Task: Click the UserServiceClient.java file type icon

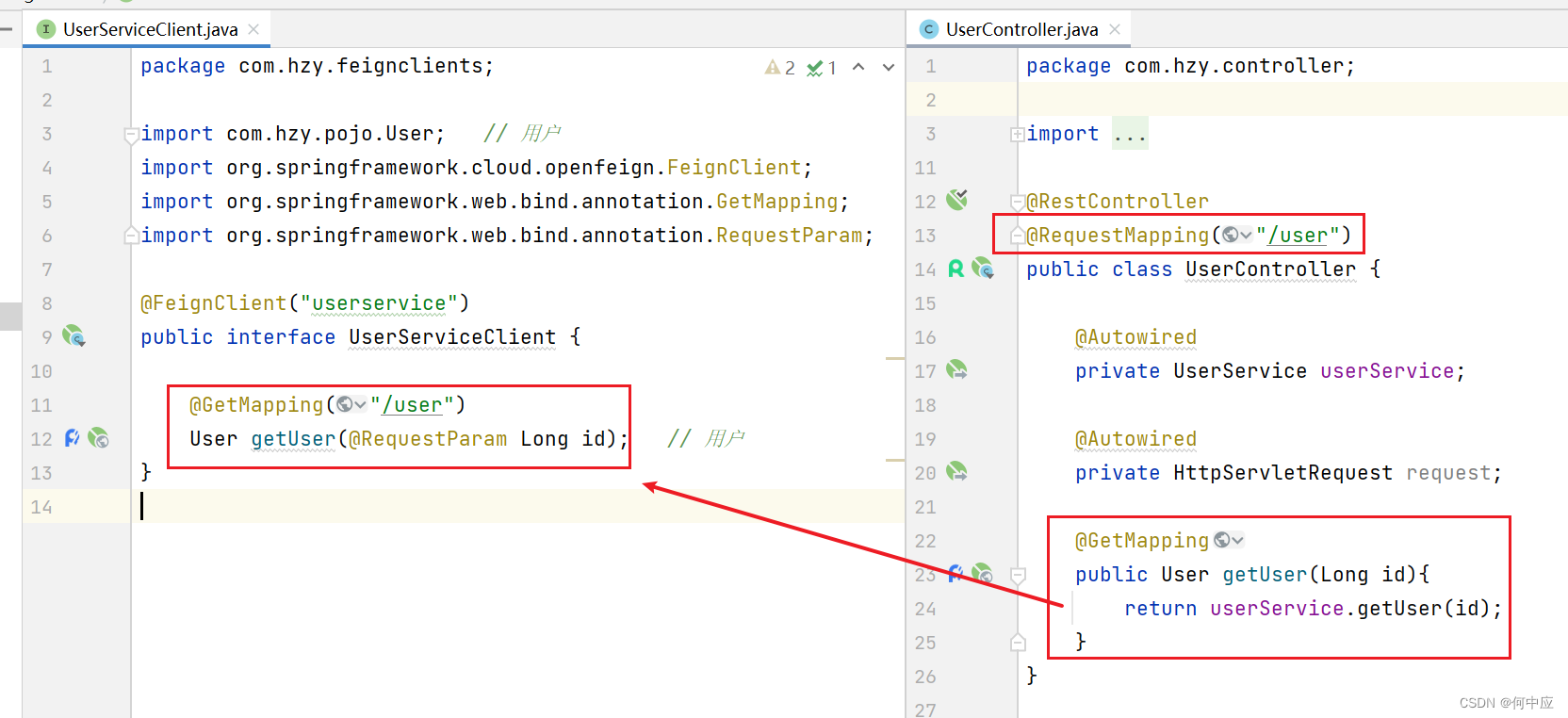Action: [45, 29]
